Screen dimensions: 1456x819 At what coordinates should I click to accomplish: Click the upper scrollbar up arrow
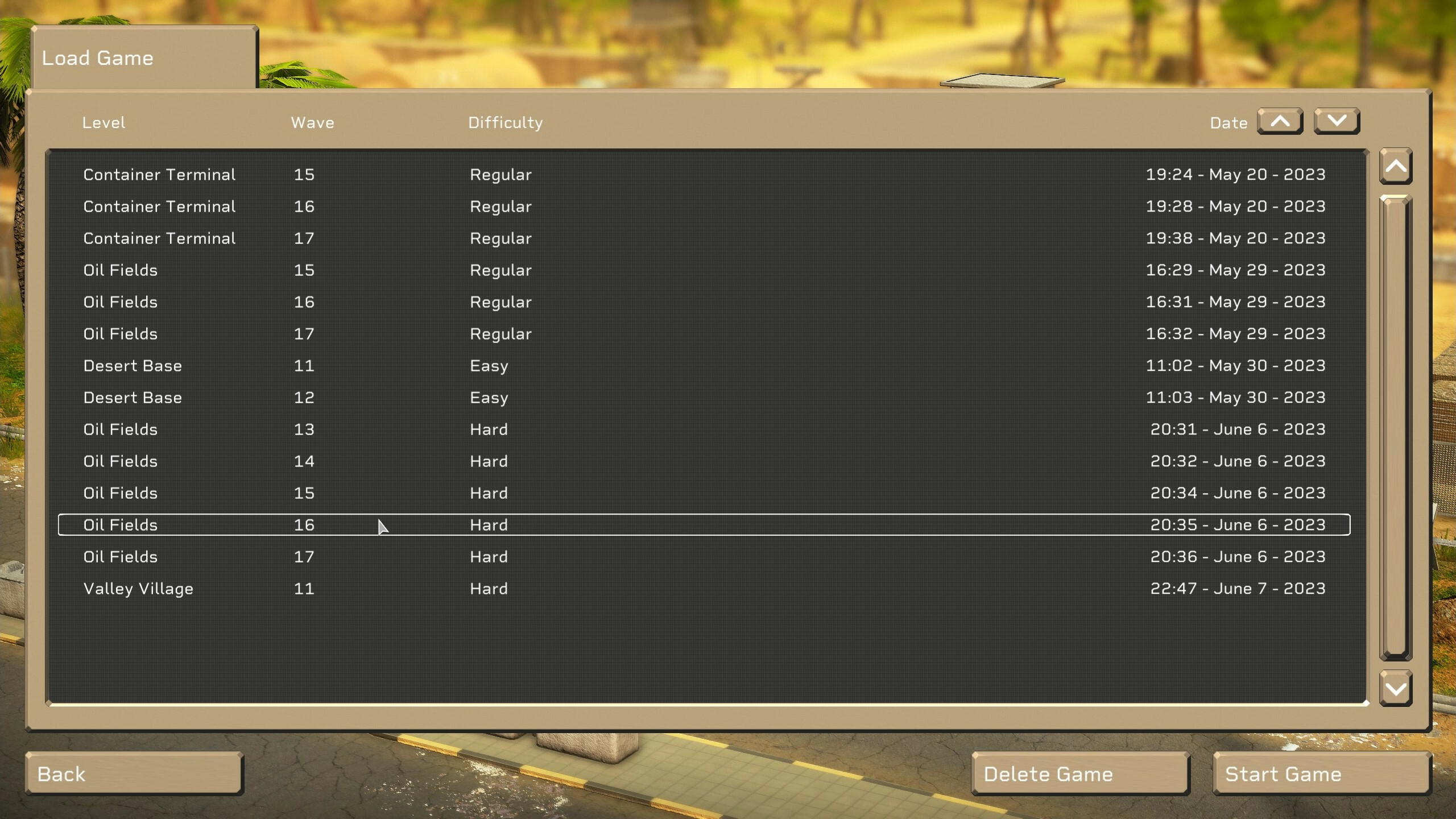(x=1397, y=165)
